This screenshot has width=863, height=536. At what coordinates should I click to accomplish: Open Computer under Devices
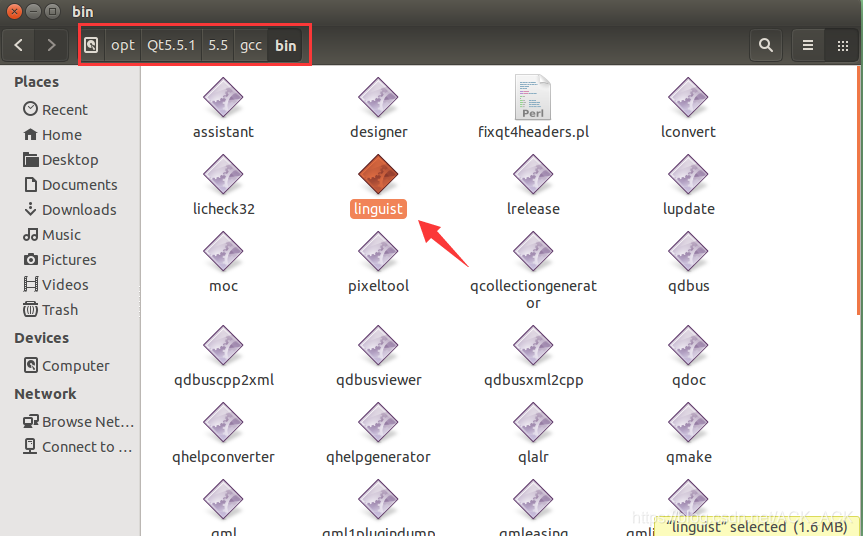[66, 366]
